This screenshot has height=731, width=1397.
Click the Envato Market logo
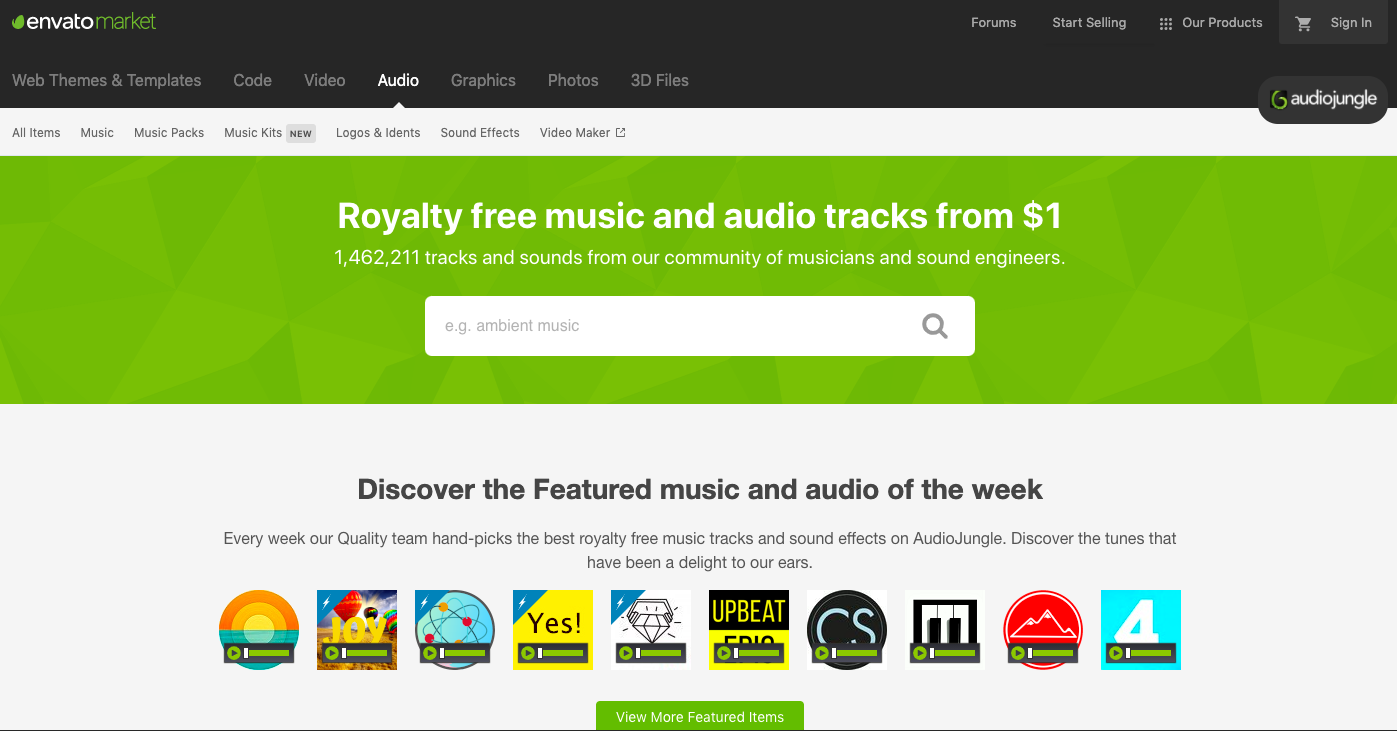coord(84,22)
